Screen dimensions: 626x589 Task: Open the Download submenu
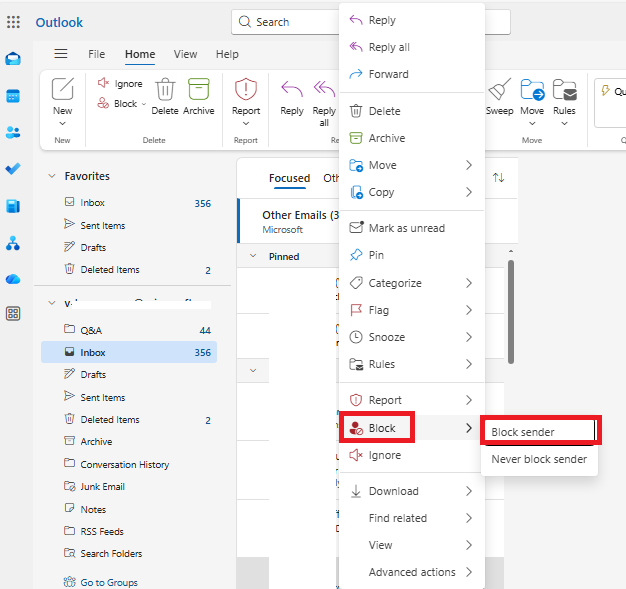point(412,491)
